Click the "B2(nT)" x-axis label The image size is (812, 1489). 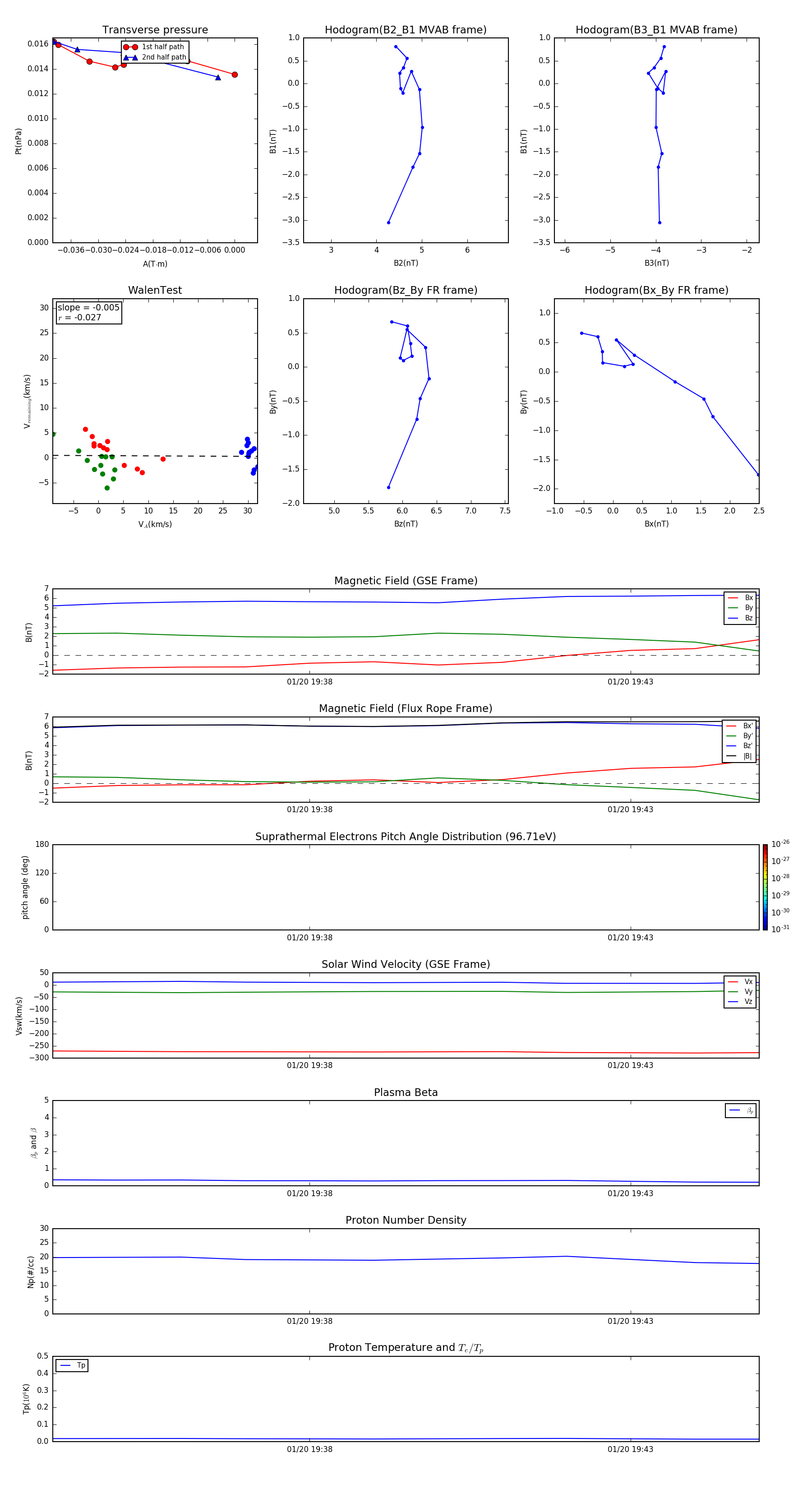[406, 263]
